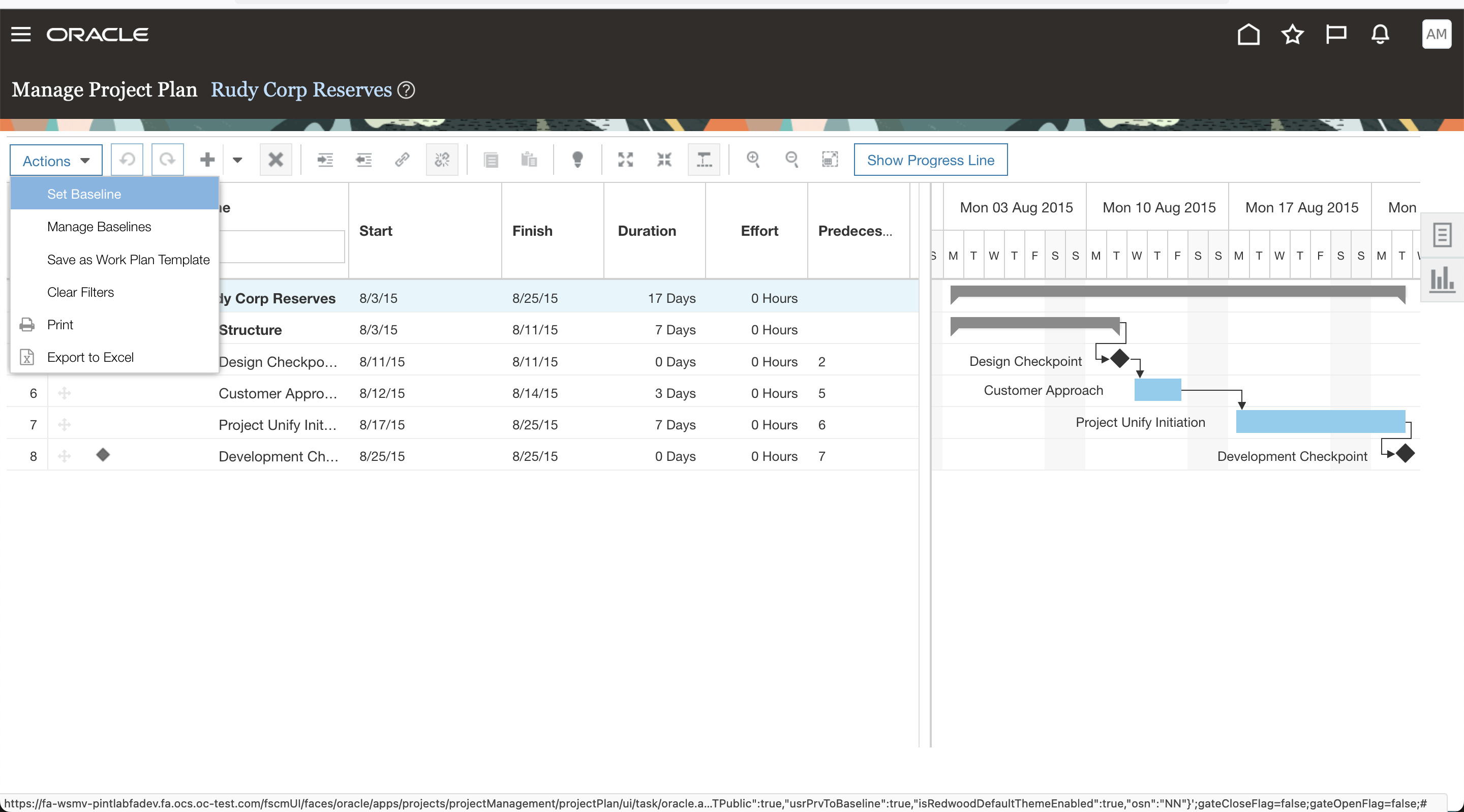The width and height of the screenshot is (1464, 812).
Task: Delete the selected task row
Action: (x=276, y=160)
